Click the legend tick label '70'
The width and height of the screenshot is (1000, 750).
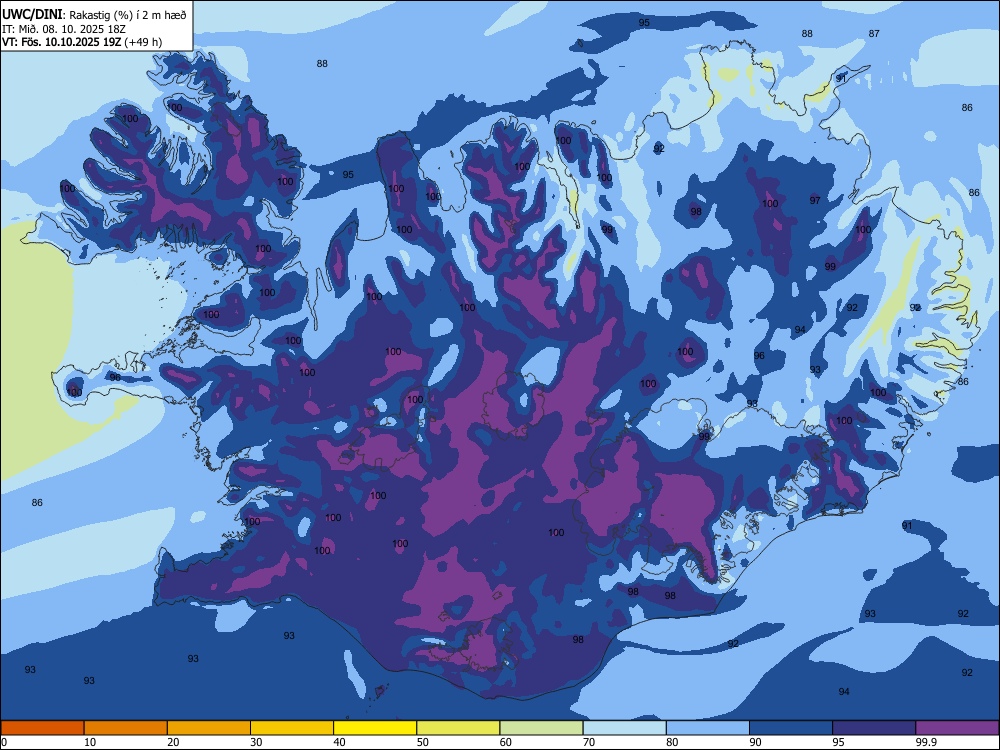[x=589, y=742]
